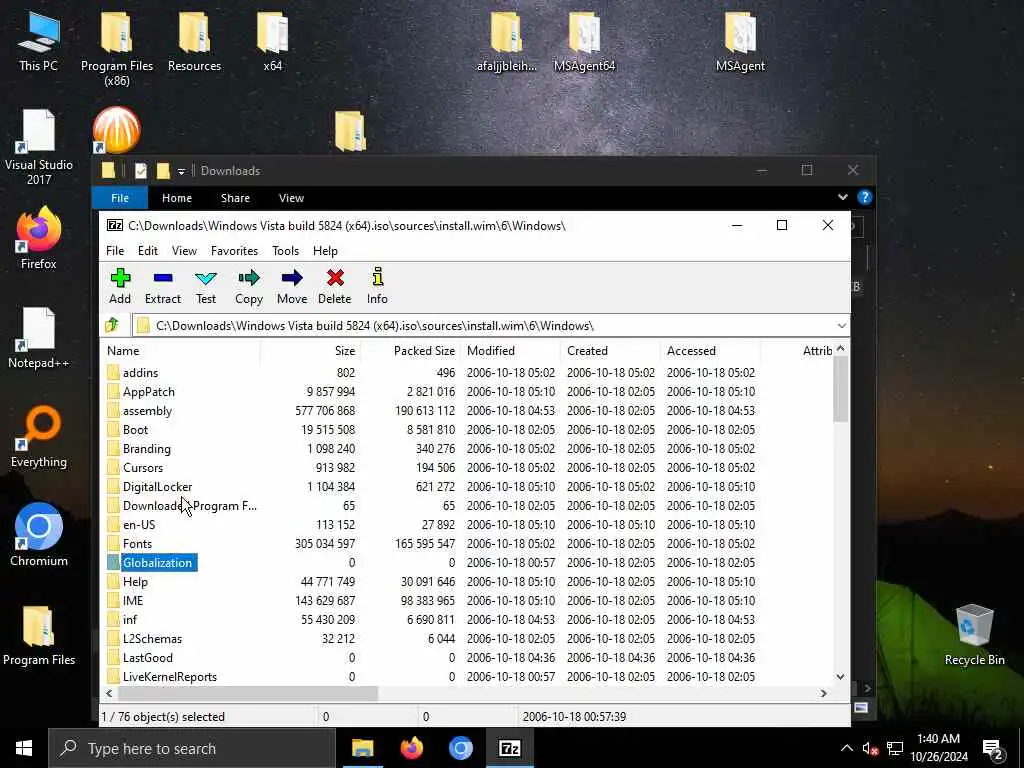Select the Copy toolbar icon

point(249,286)
